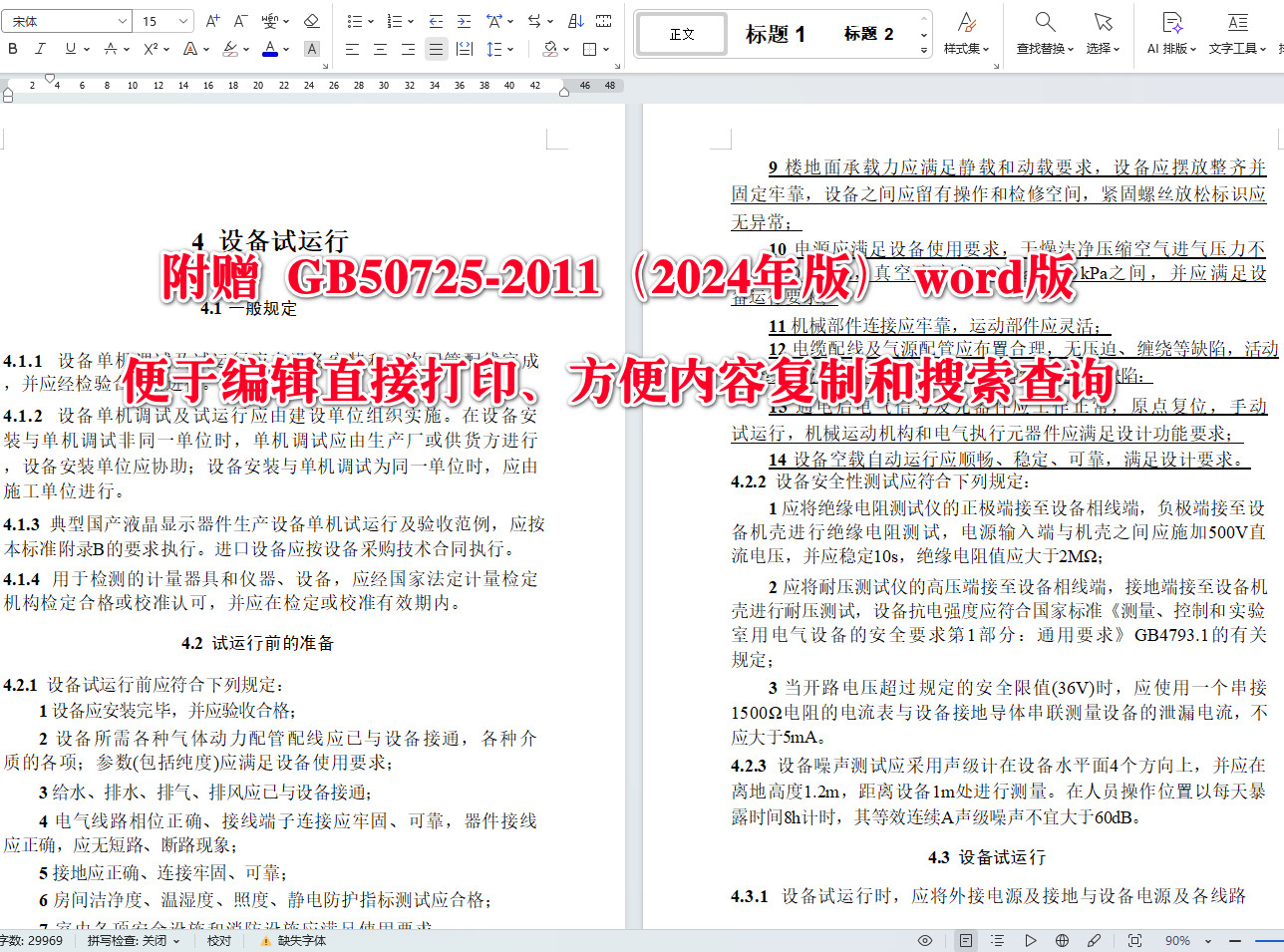The height and width of the screenshot is (952, 1284).
Task: Click the paragraph shading paint bucket icon
Action: pyautogui.click(x=549, y=49)
